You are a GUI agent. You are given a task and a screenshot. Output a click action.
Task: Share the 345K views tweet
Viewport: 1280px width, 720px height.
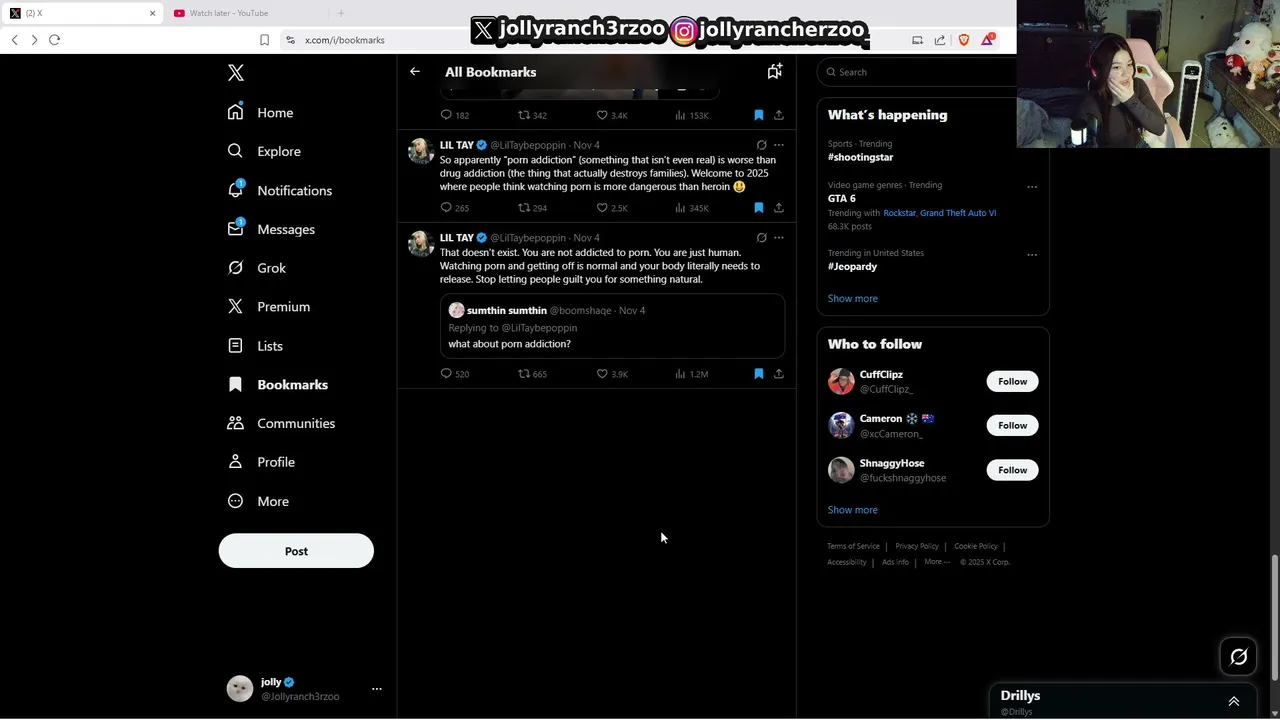click(779, 208)
